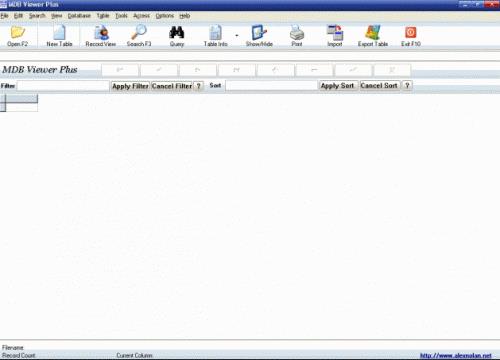Viewport: 500px width, 360px height.
Task: Open the Import tool
Action: (x=335, y=36)
